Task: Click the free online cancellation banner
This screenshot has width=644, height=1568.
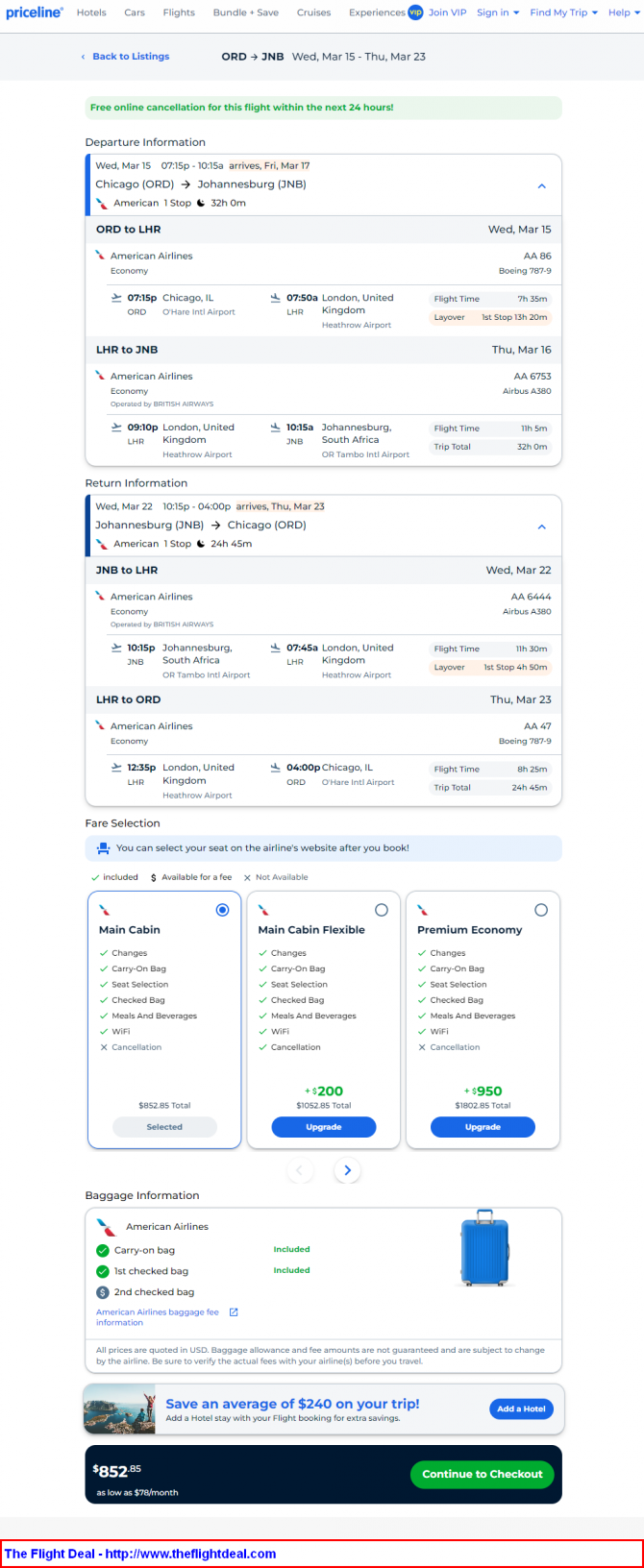Action: [x=323, y=108]
